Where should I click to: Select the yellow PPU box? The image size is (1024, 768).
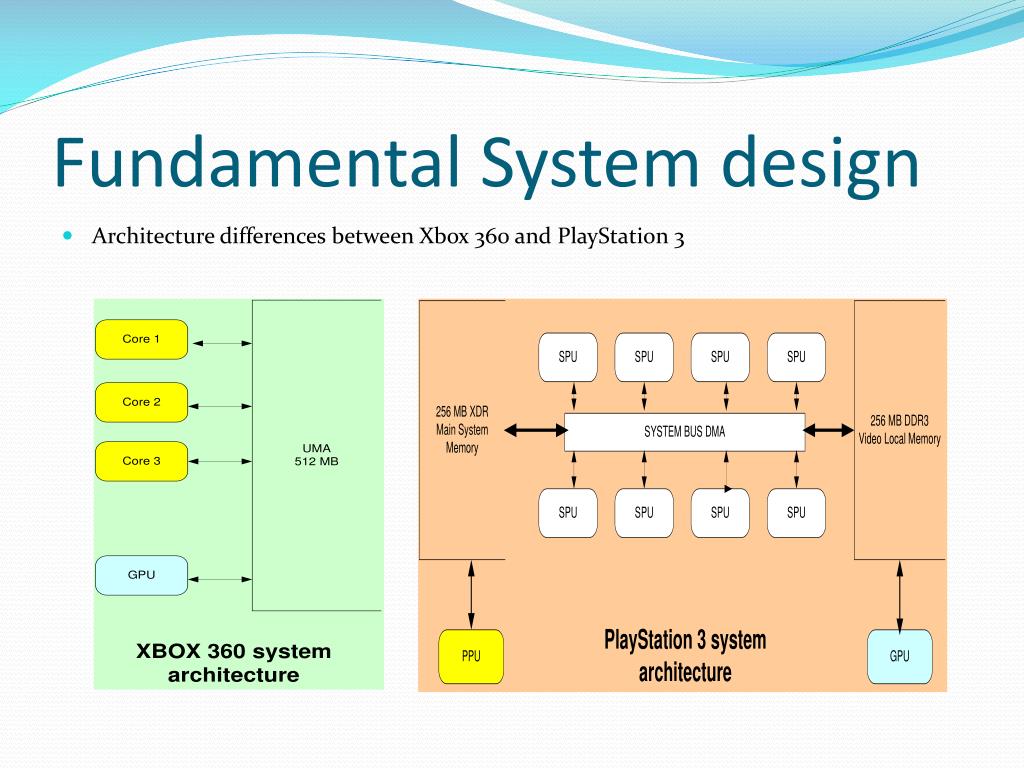coord(471,656)
